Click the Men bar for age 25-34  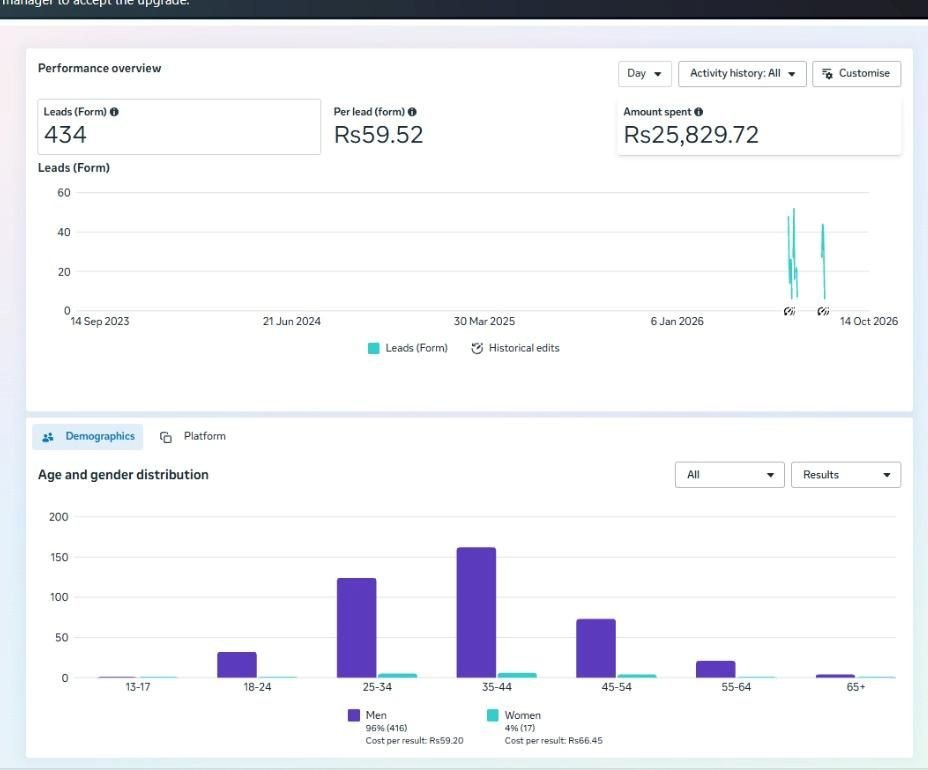pyautogui.click(x=357, y=628)
